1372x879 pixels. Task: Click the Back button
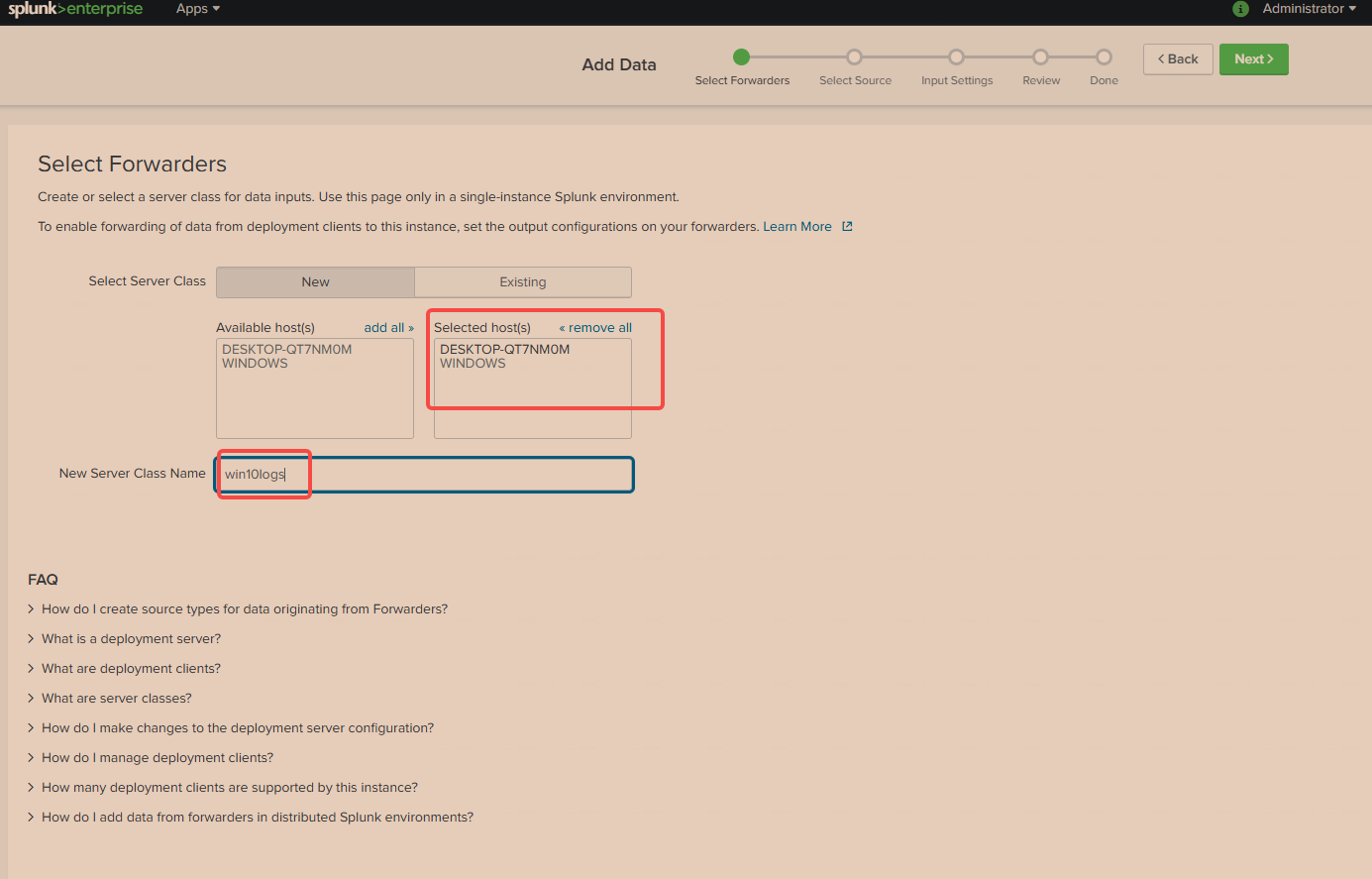coord(1178,59)
